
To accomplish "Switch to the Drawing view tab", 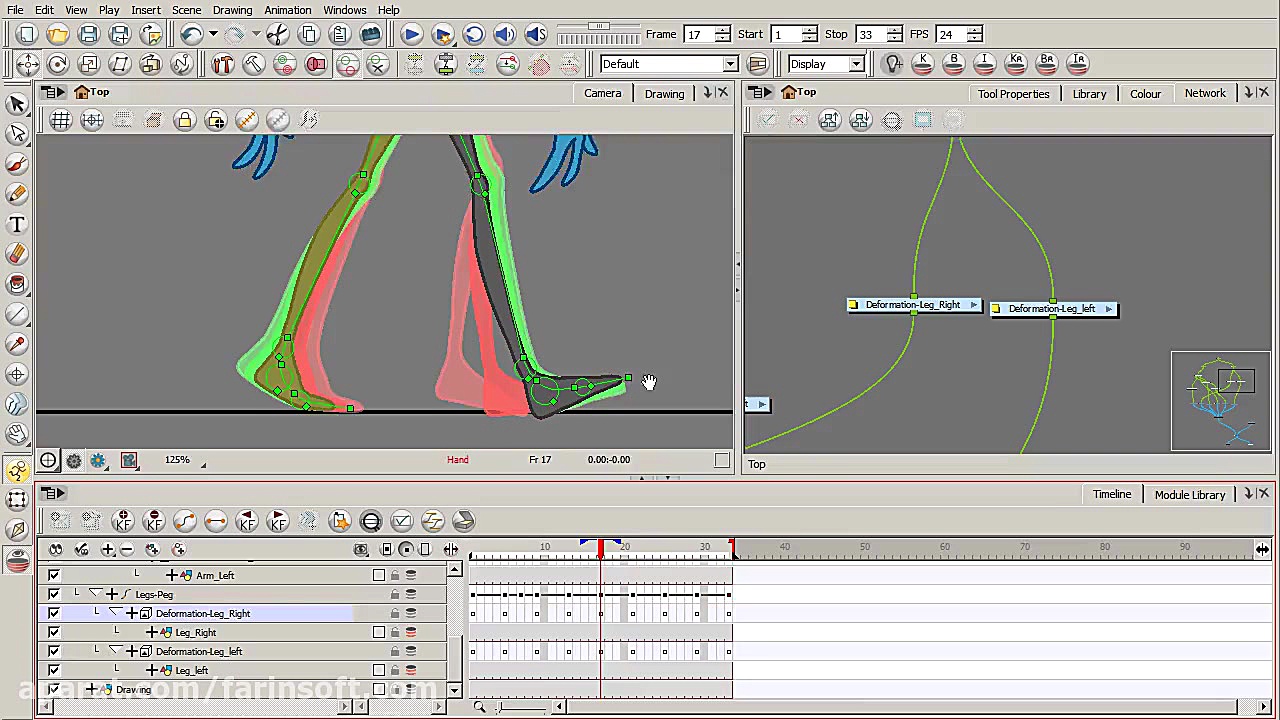I will click(664, 94).
